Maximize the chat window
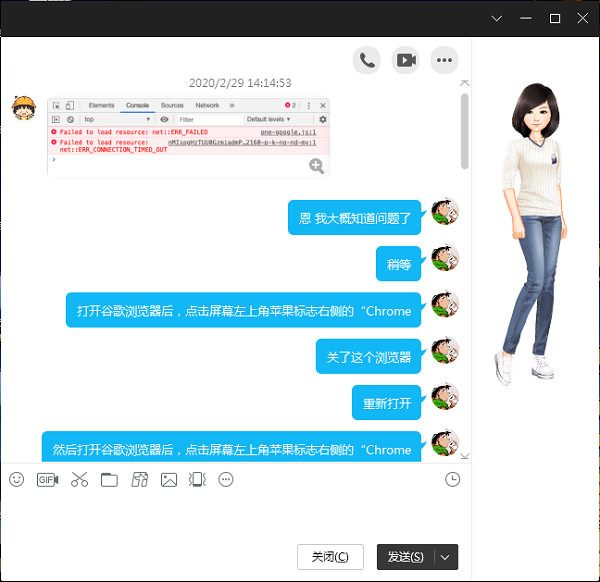This screenshot has width=600, height=582. [555, 18]
